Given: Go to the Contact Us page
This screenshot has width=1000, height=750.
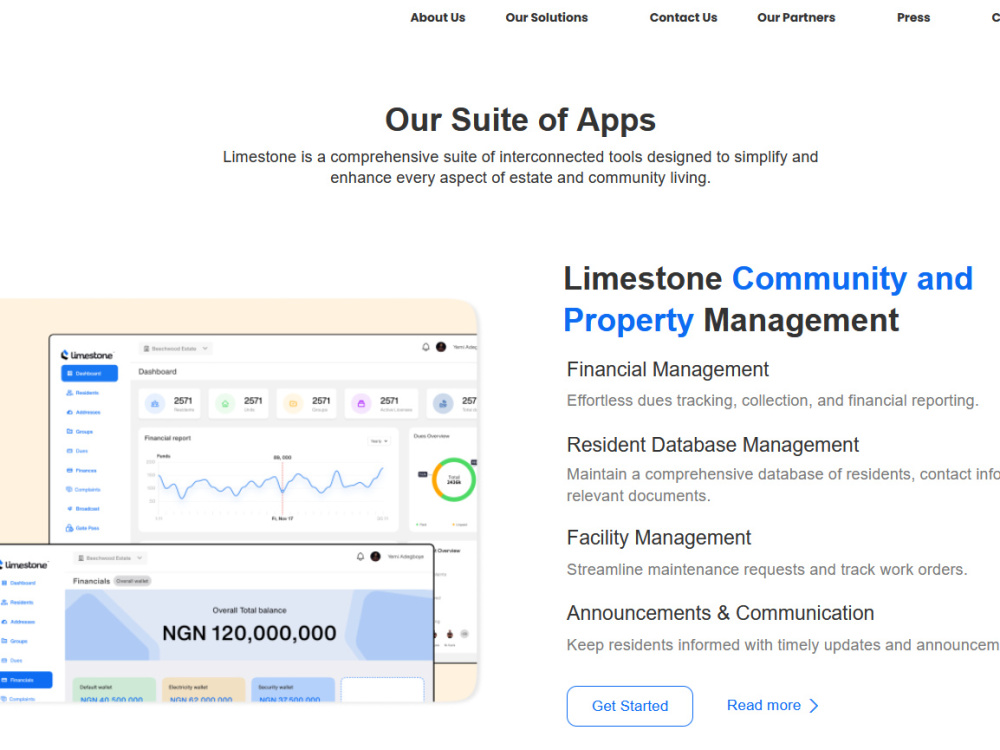Looking at the screenshot, I should click(x=683, y=18).
